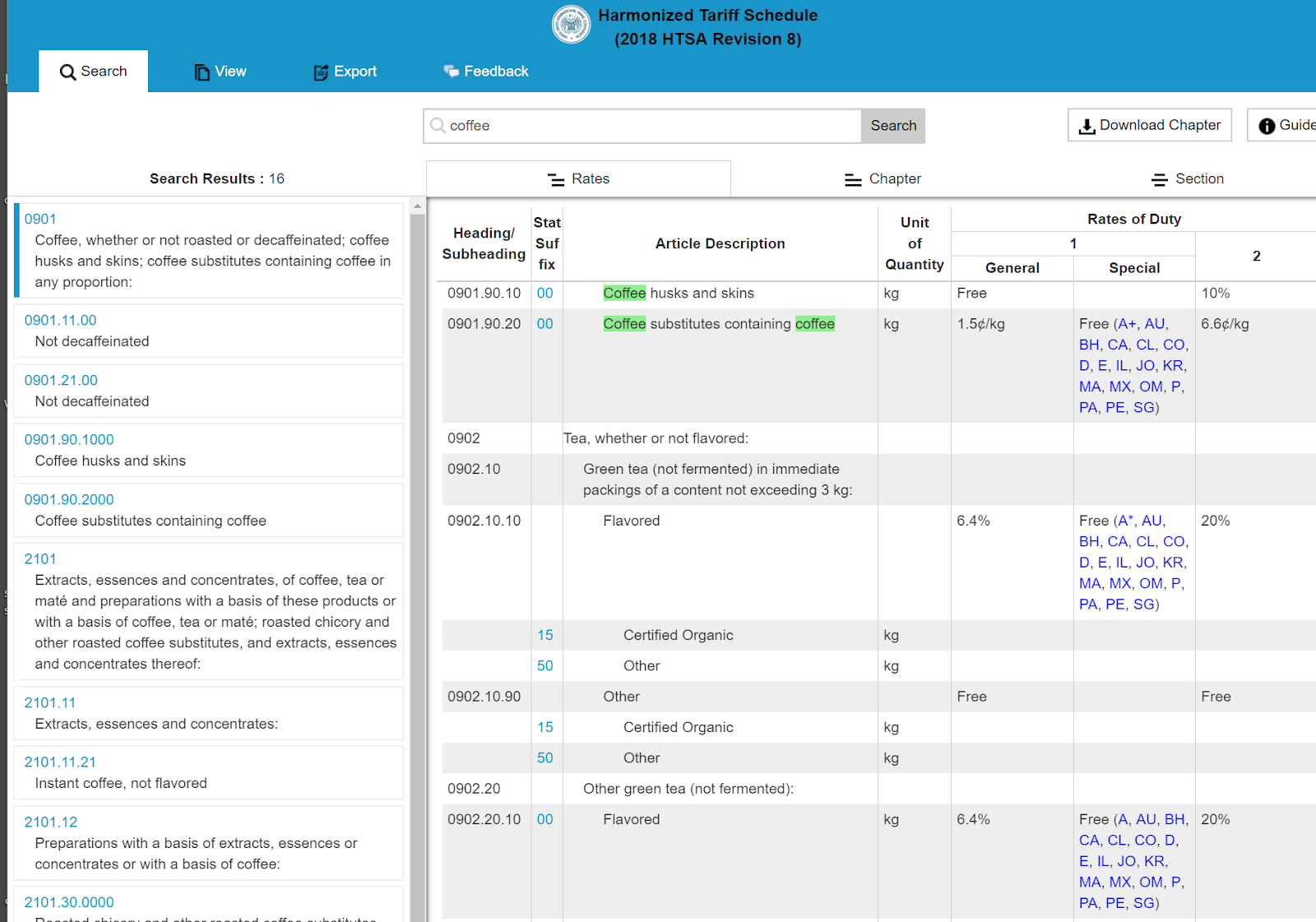
Task: Open the Export tab
Action: pos(345,72)
